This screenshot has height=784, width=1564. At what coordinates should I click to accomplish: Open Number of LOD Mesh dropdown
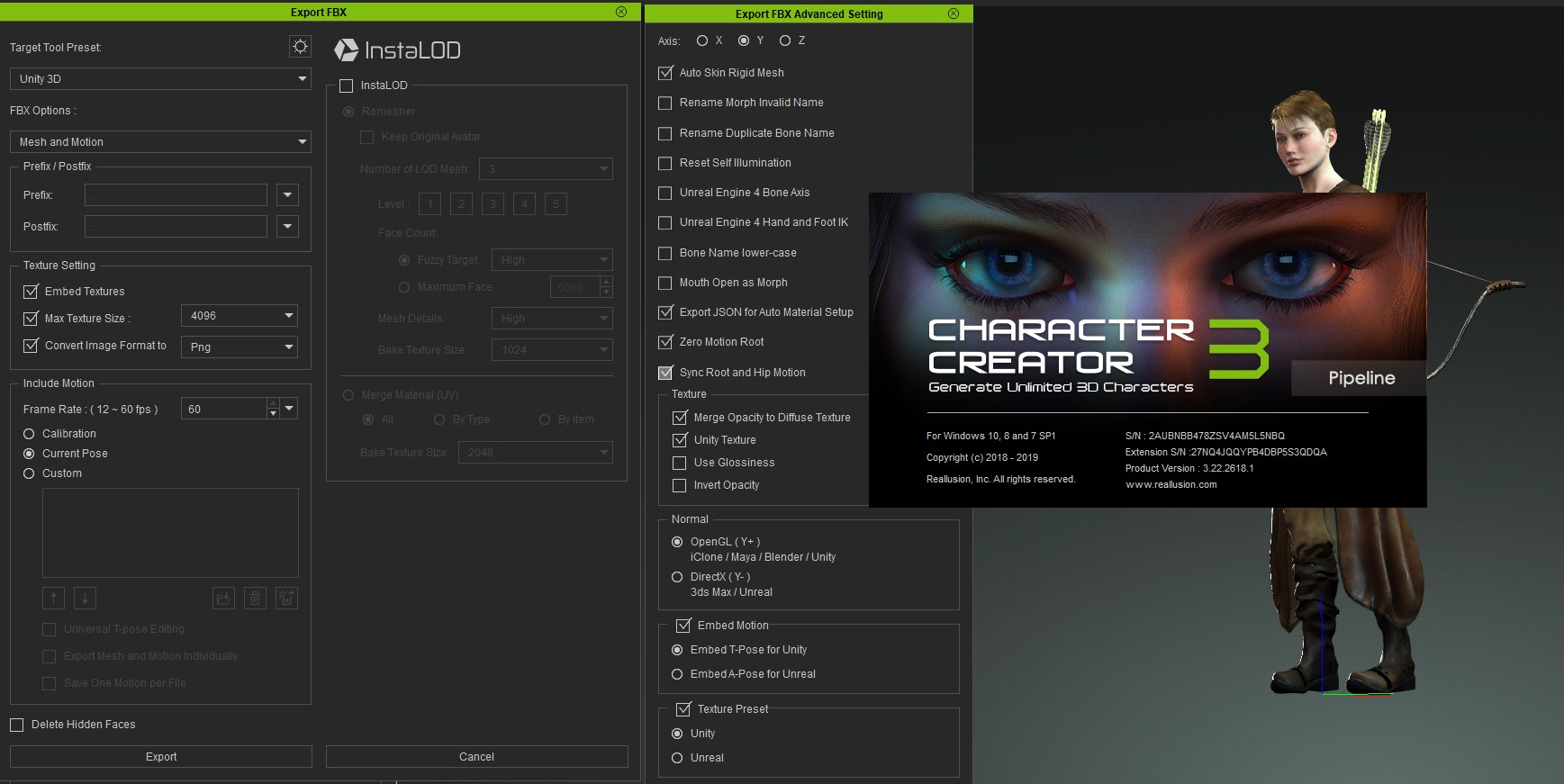[x=547, y=169]
